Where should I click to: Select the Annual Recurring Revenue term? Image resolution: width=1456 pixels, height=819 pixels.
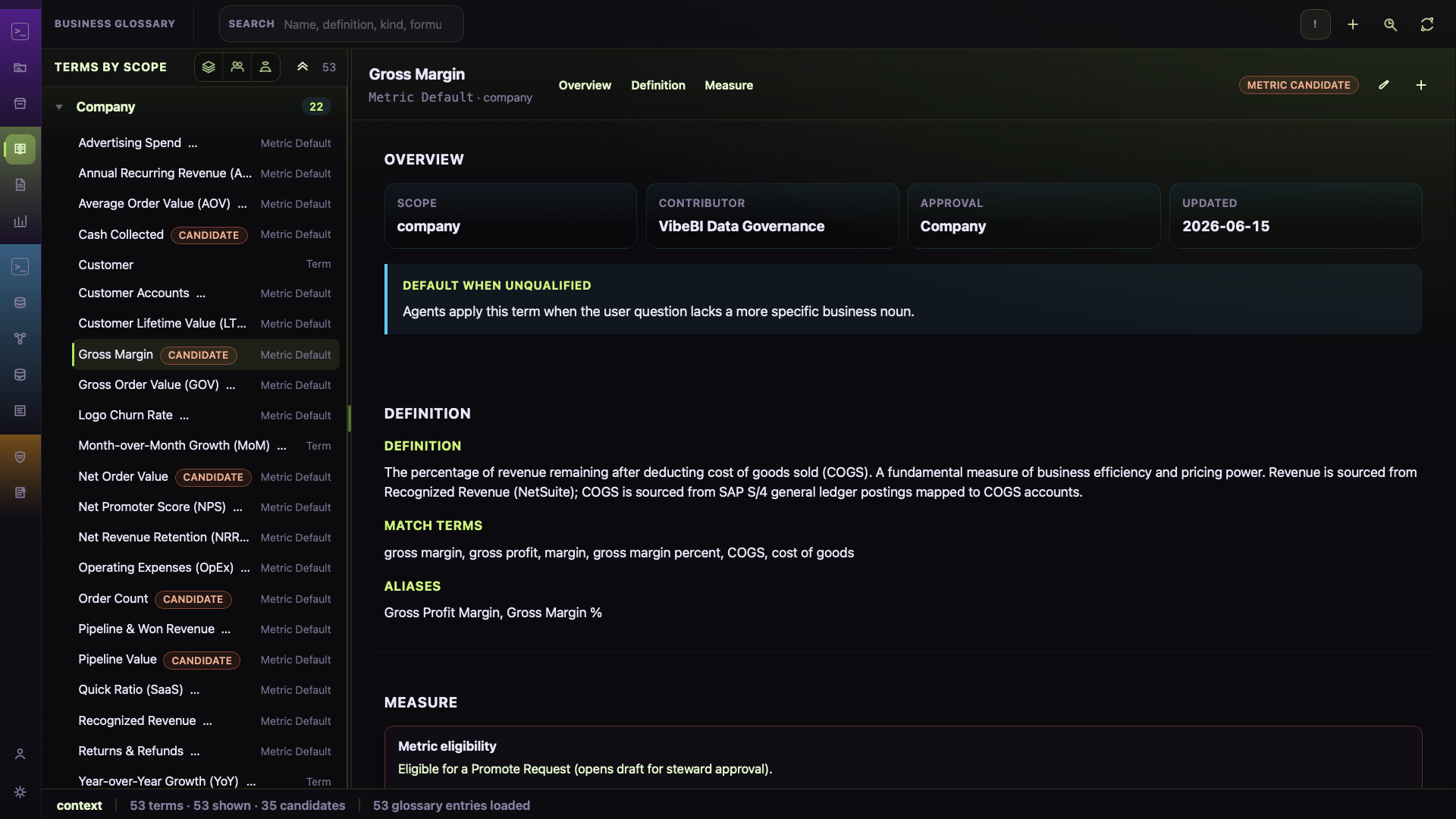click(205, 173)
